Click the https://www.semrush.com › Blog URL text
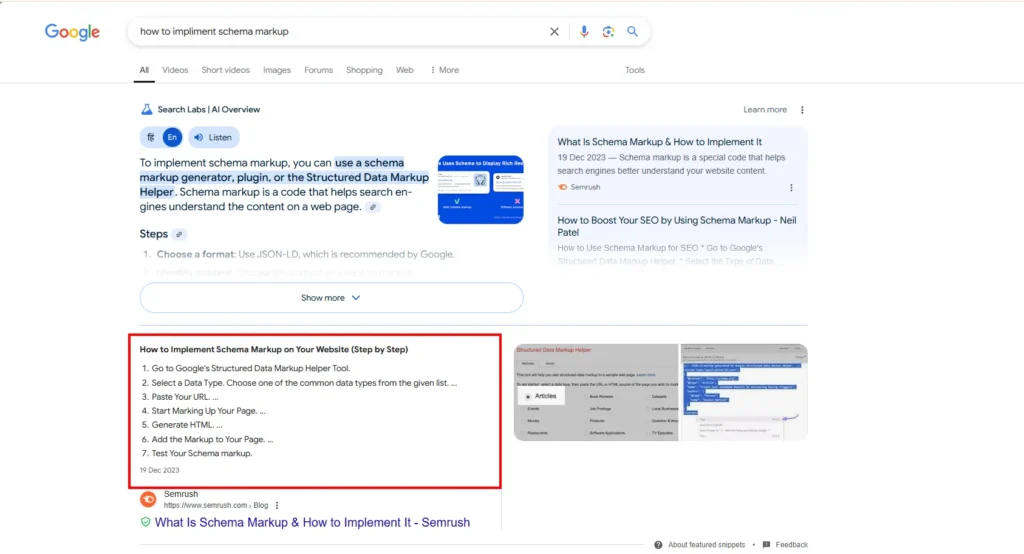1024x554 pixels. tap(216, 505)
